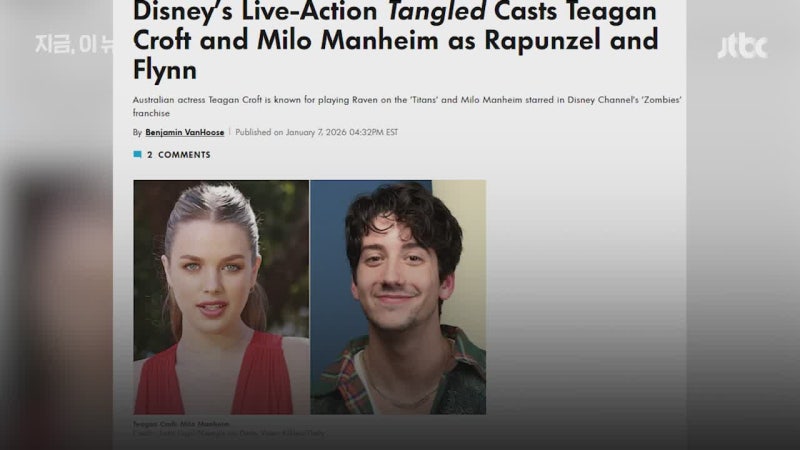Click the word Flynn in the headline
The image size is (800, 450).
(x=165, y=69)
